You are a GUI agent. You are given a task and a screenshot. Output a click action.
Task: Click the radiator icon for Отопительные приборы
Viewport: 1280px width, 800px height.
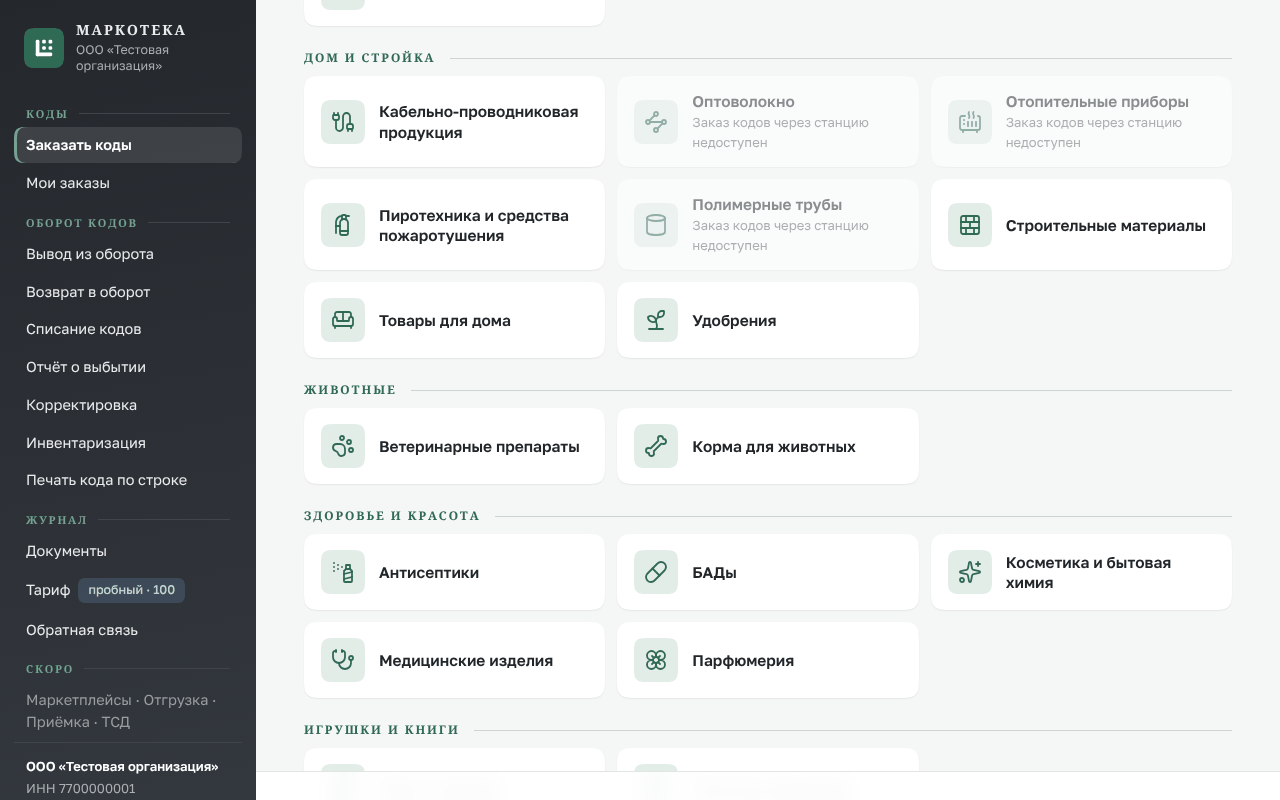(x=970, y=122)
